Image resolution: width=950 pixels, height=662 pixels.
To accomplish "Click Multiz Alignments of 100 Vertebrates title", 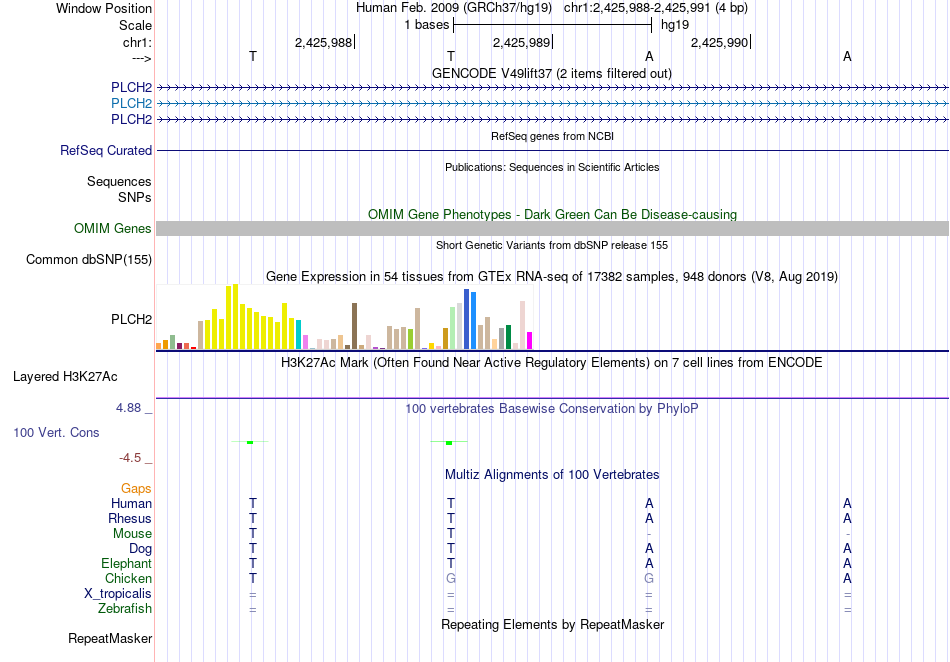I will tap(552, 475).
